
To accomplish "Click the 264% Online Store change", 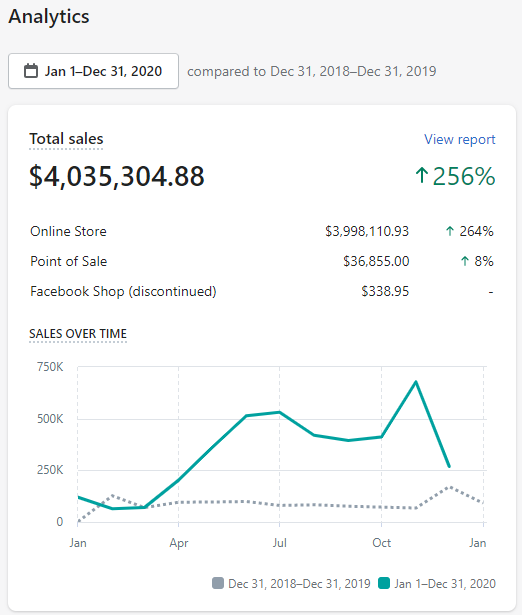I will 469,231.
